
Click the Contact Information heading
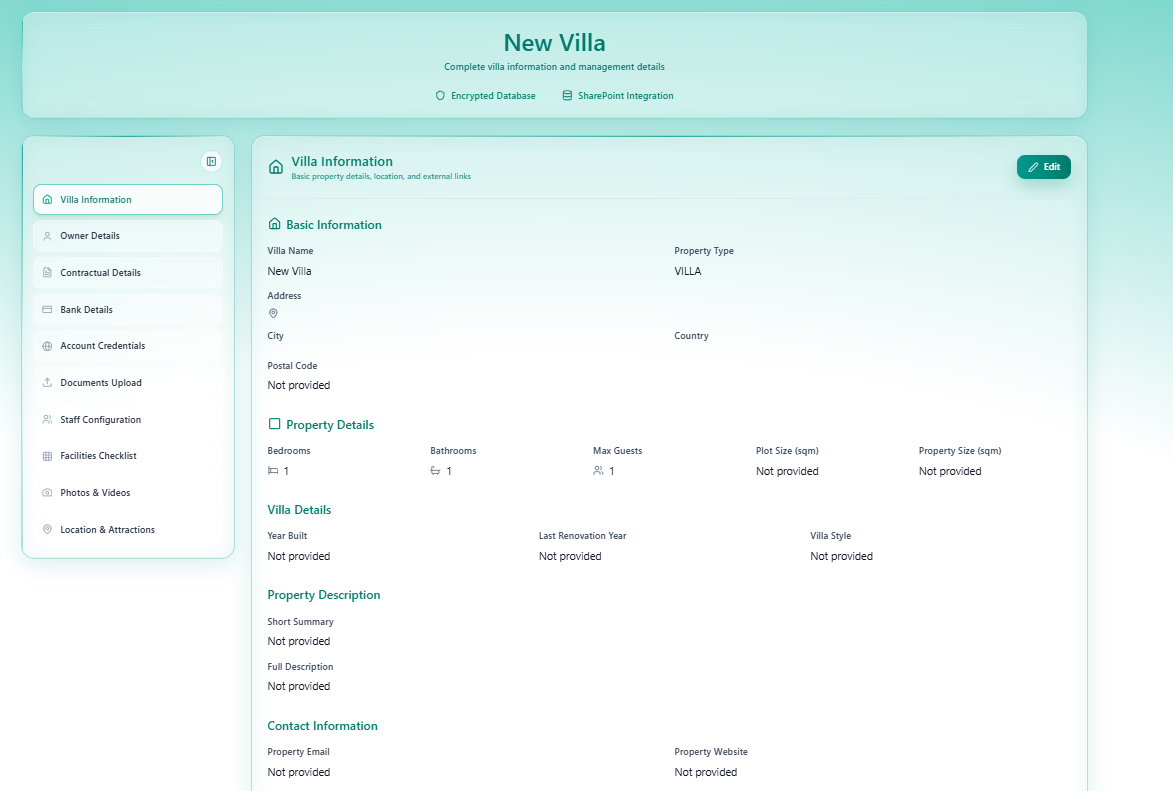(322, 726)
